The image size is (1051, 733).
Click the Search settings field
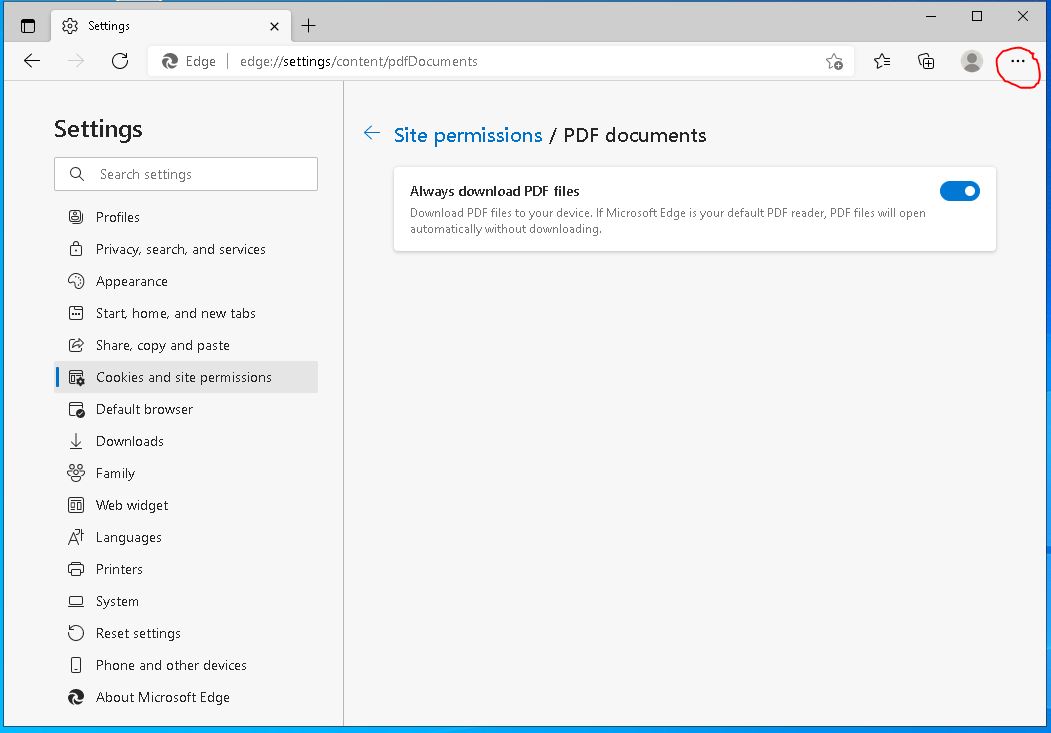pyautogui.click(x=186, y=174)
